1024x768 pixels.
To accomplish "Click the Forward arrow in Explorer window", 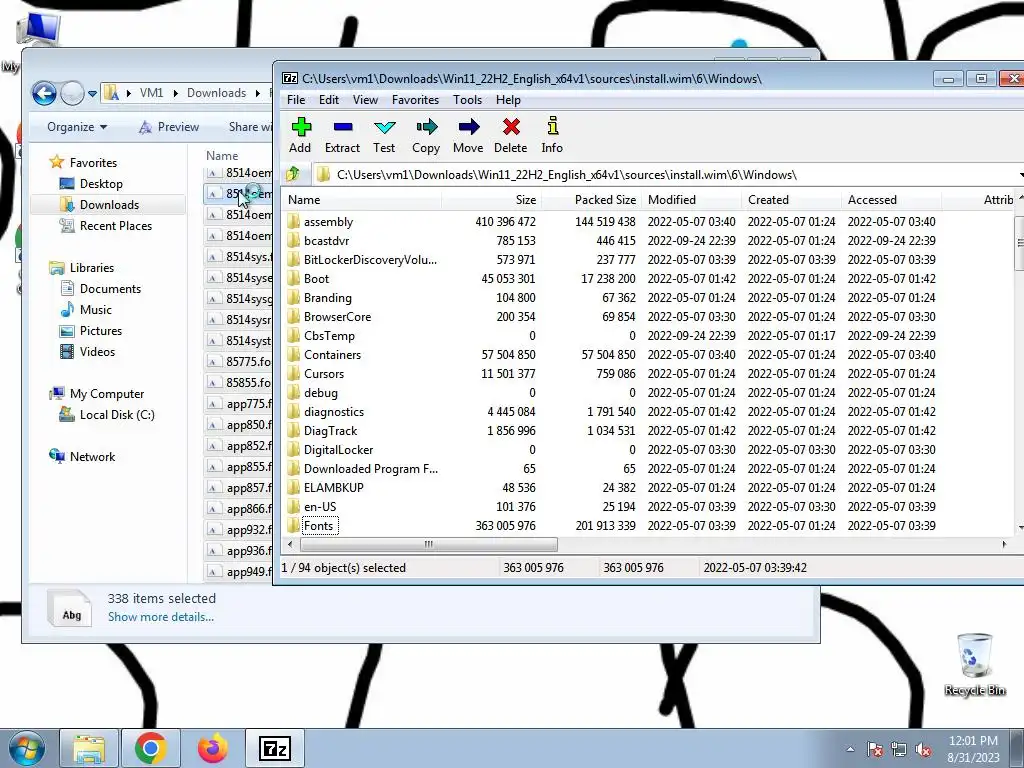I will tap(72, 93).
